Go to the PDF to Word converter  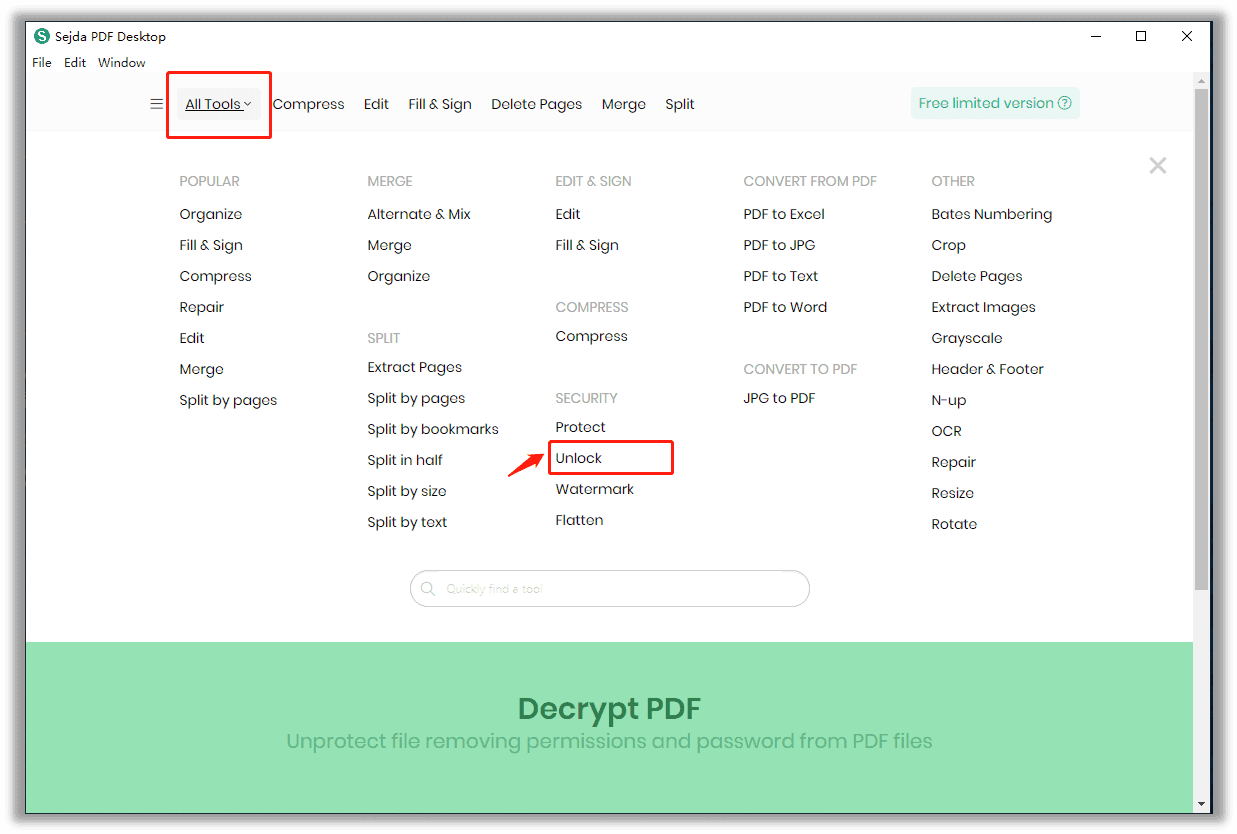[x=786, y=307]
